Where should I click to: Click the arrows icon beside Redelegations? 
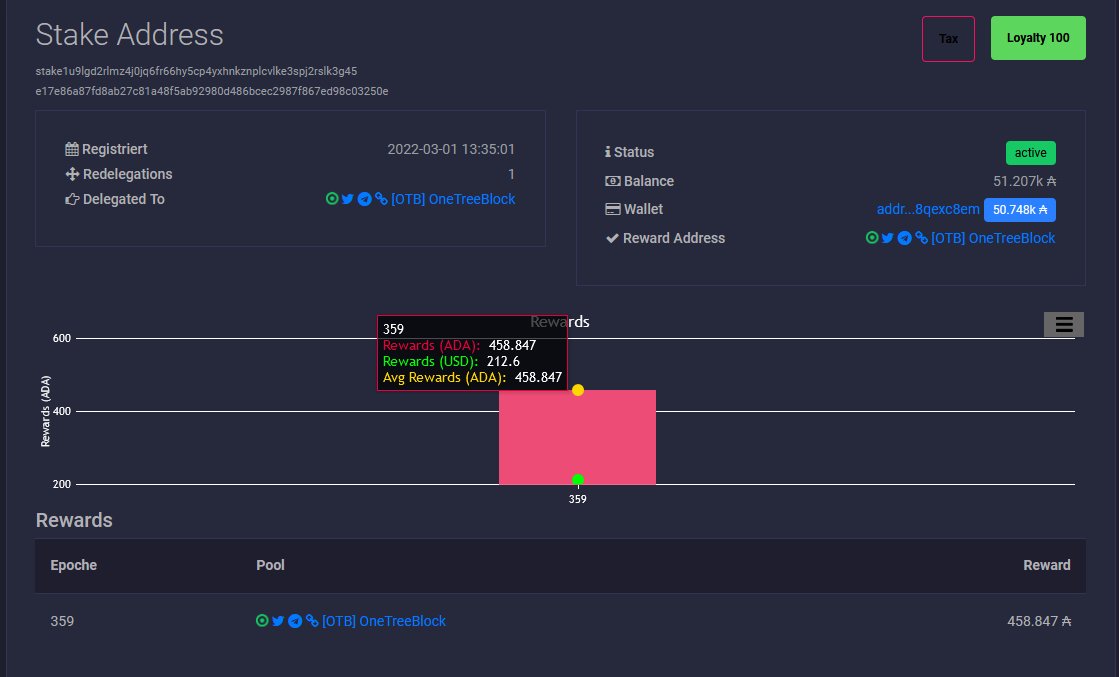(72, 174)
